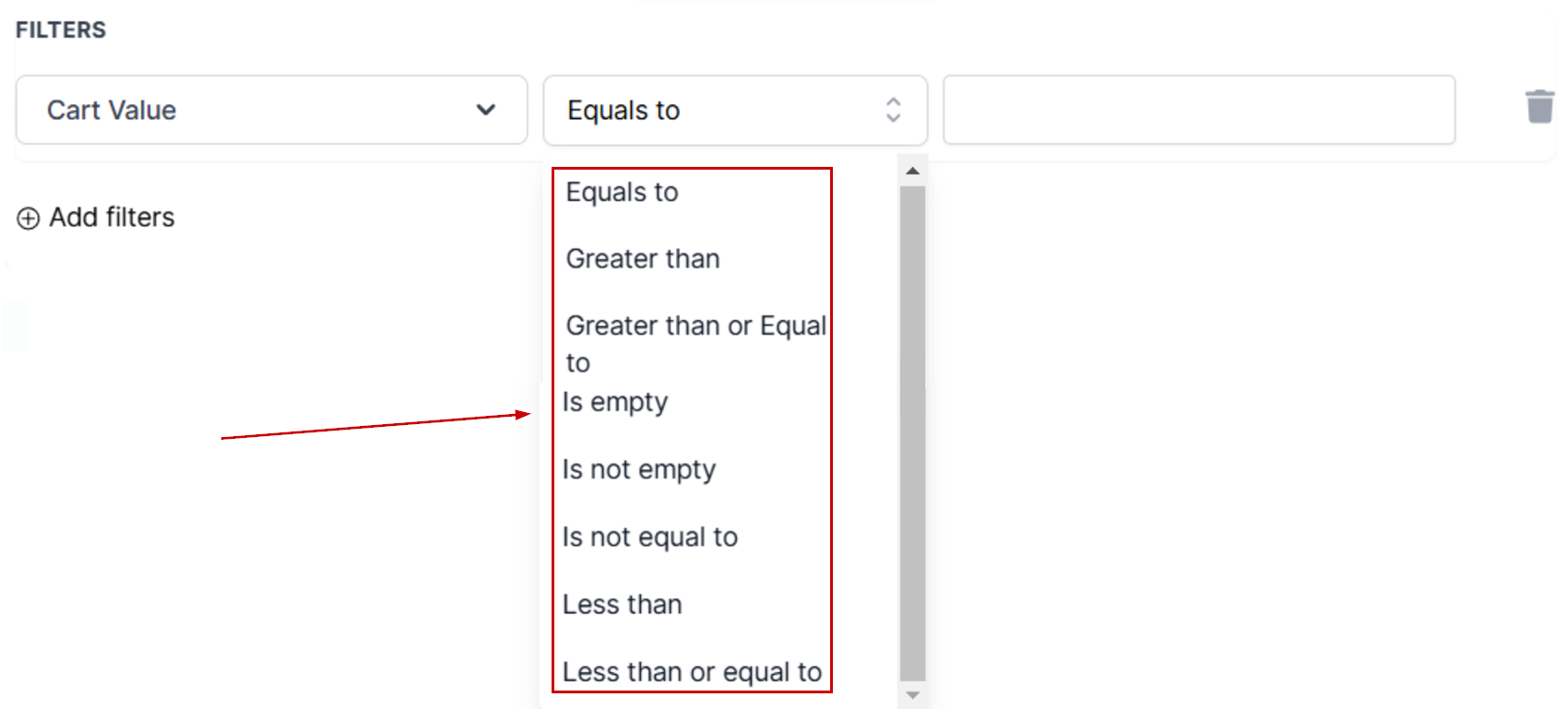
Task: Choose the Greater than option
Action: point(643,259)
